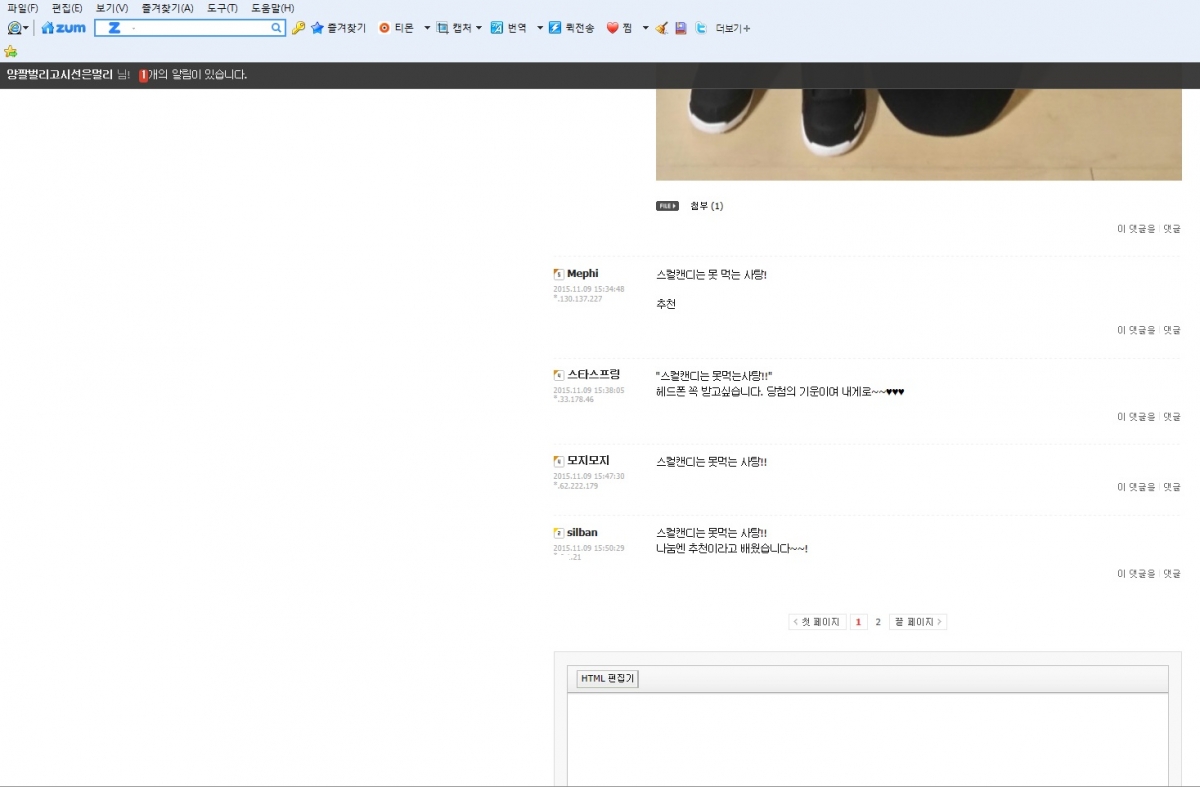Click 댓글 link under the post attachment
1200x787 pixels.
1171,229
